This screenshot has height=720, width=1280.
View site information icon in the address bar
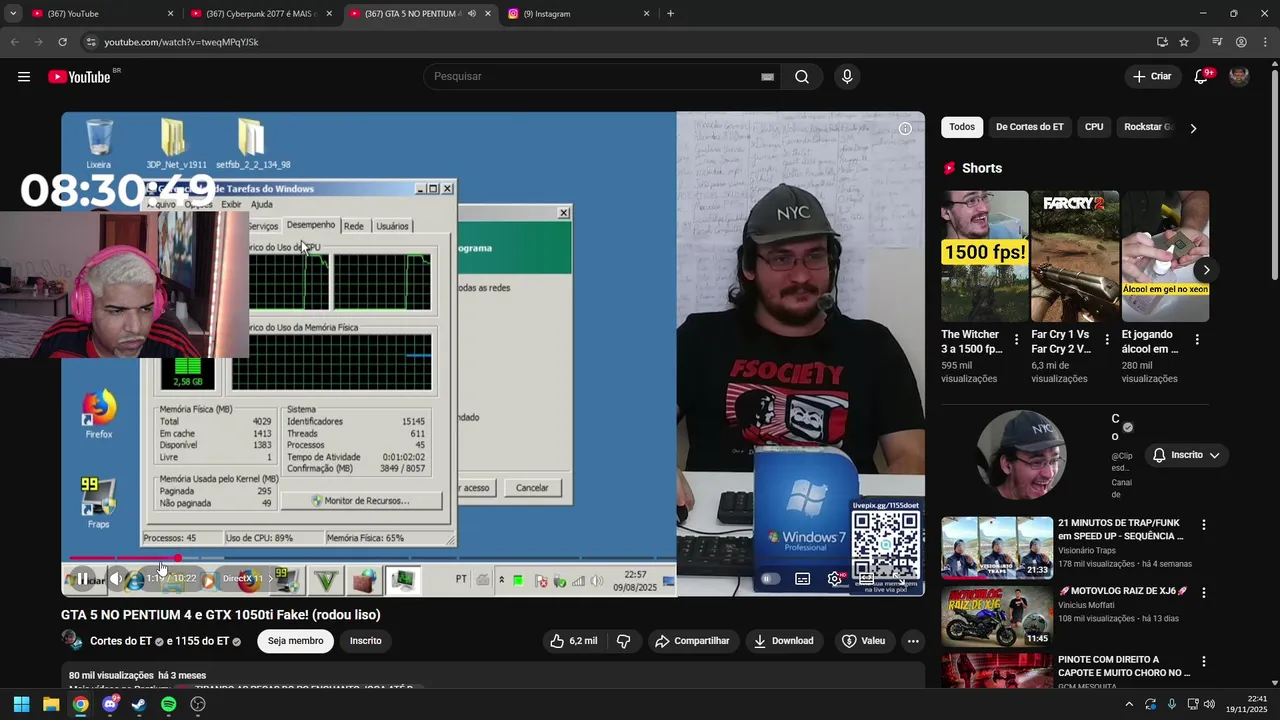(91, 42)
